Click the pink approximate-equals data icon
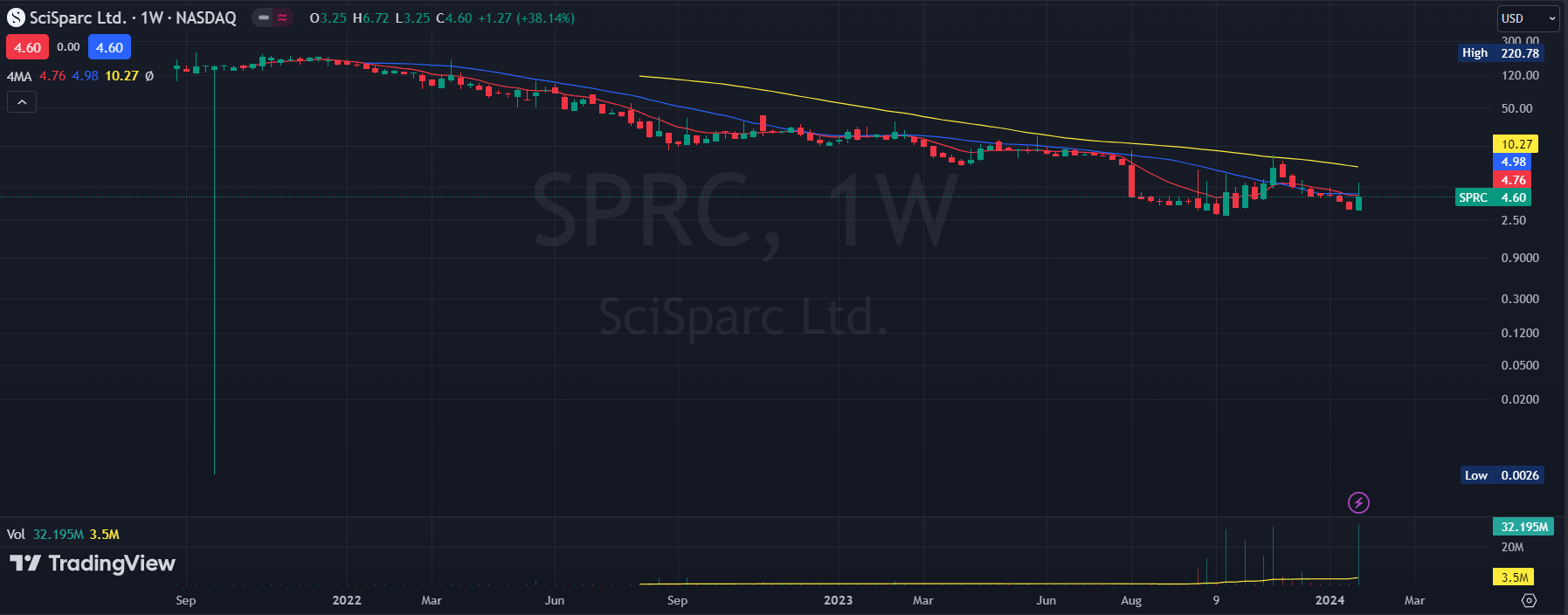 pyautogui.click(x=282, y=17)
